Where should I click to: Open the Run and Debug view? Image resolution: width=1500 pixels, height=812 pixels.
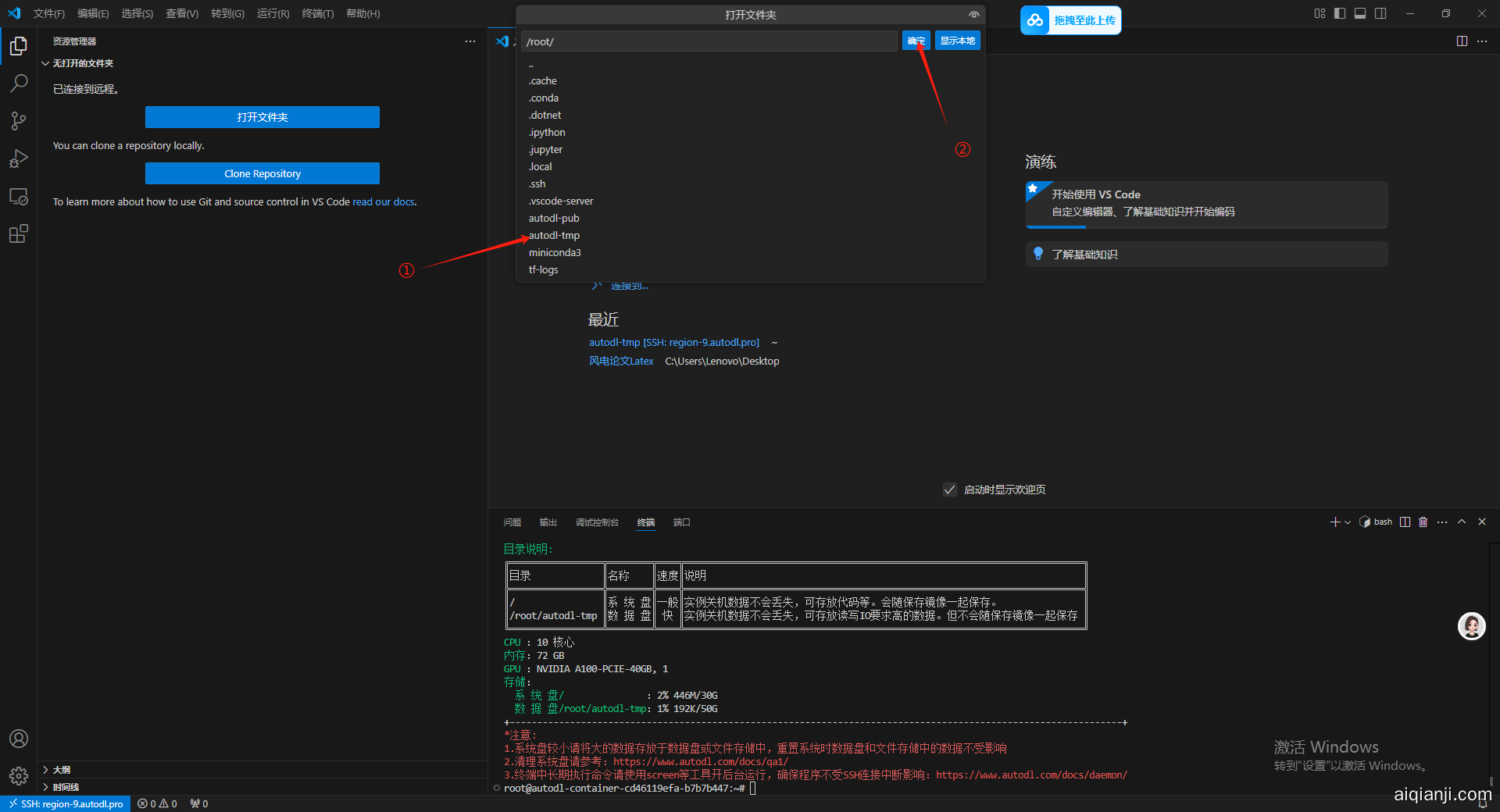[x=19, y=158]
